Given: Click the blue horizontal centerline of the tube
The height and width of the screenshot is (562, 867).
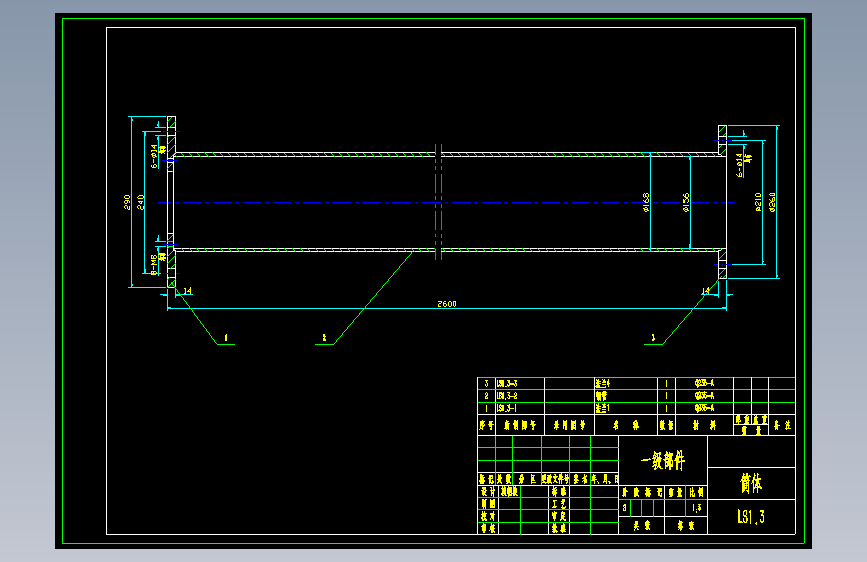Looking at the screenshot, I should point(447,202).
